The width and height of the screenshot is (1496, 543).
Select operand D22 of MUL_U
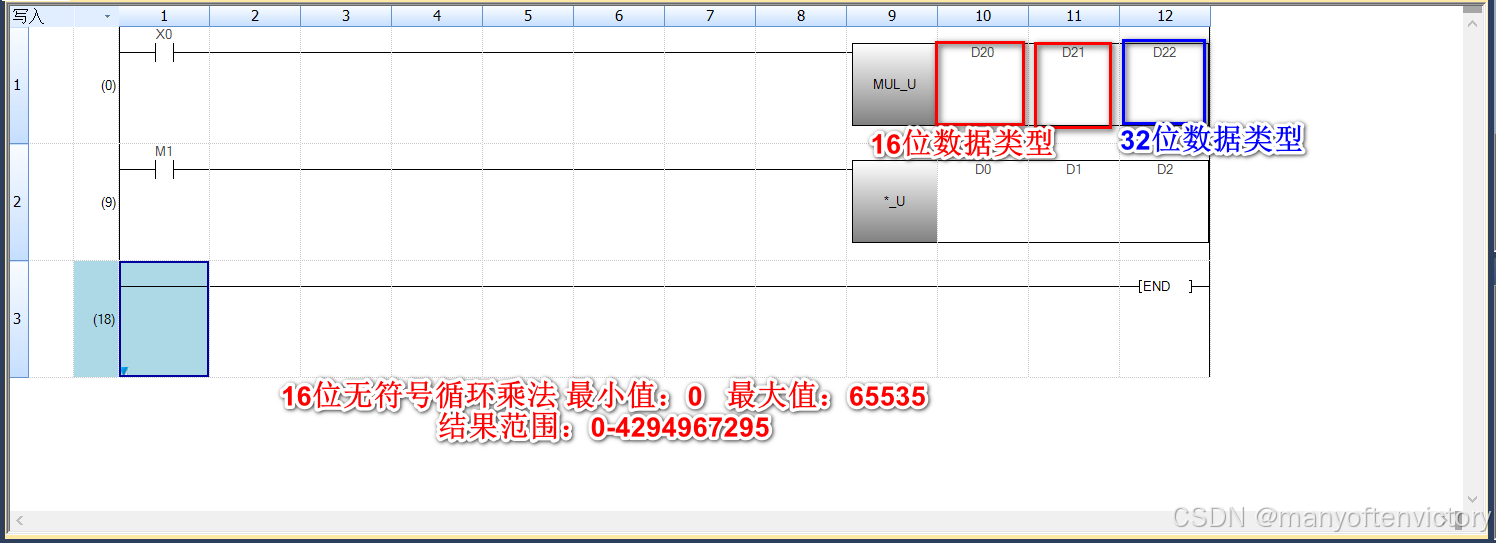coord(1164,53)
